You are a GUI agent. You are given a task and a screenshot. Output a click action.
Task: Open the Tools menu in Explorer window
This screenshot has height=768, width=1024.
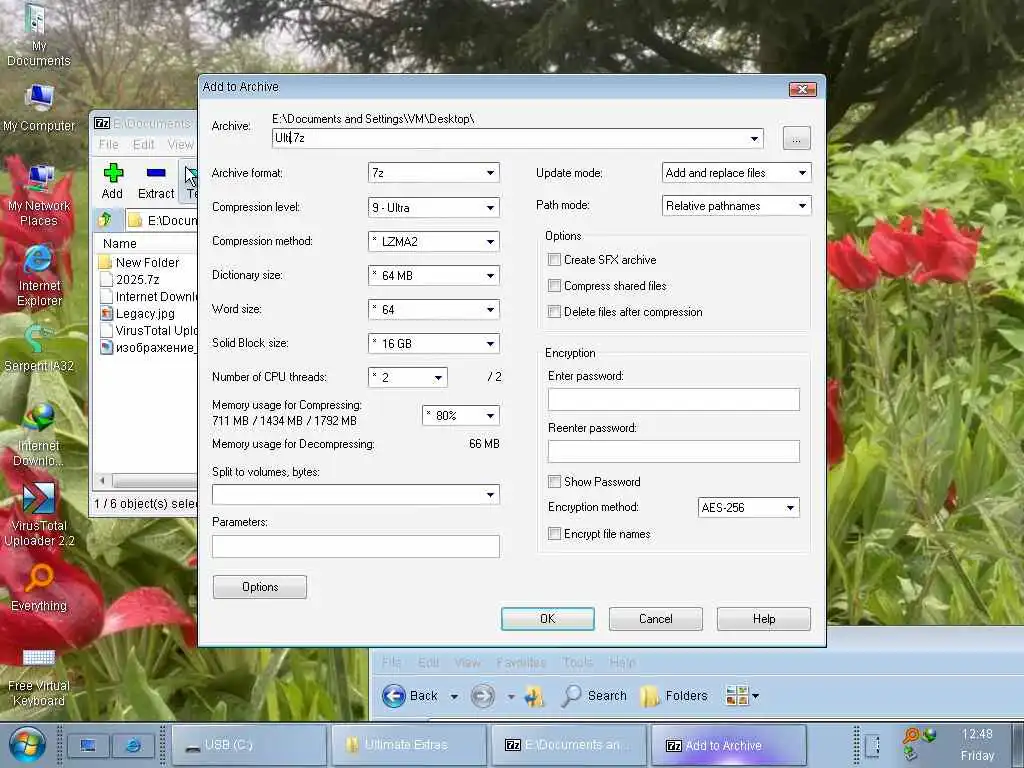pos(578,662)
